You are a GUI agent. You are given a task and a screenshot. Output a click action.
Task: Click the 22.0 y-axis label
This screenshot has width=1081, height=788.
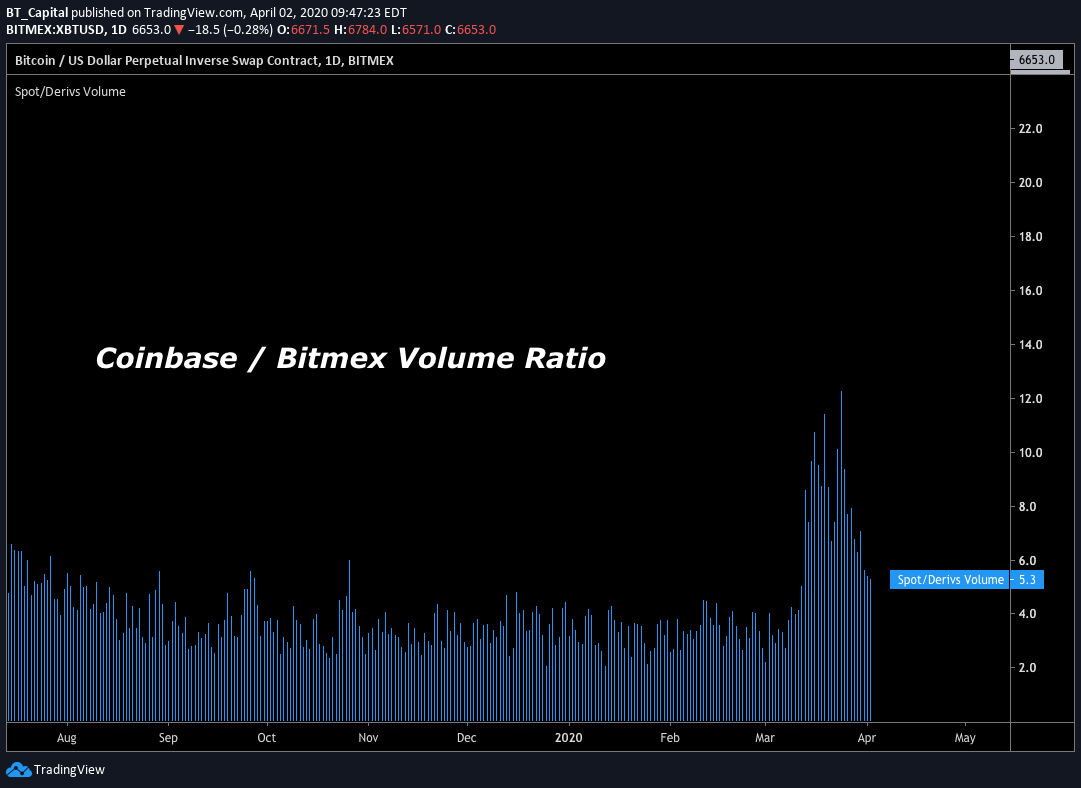1031,129
